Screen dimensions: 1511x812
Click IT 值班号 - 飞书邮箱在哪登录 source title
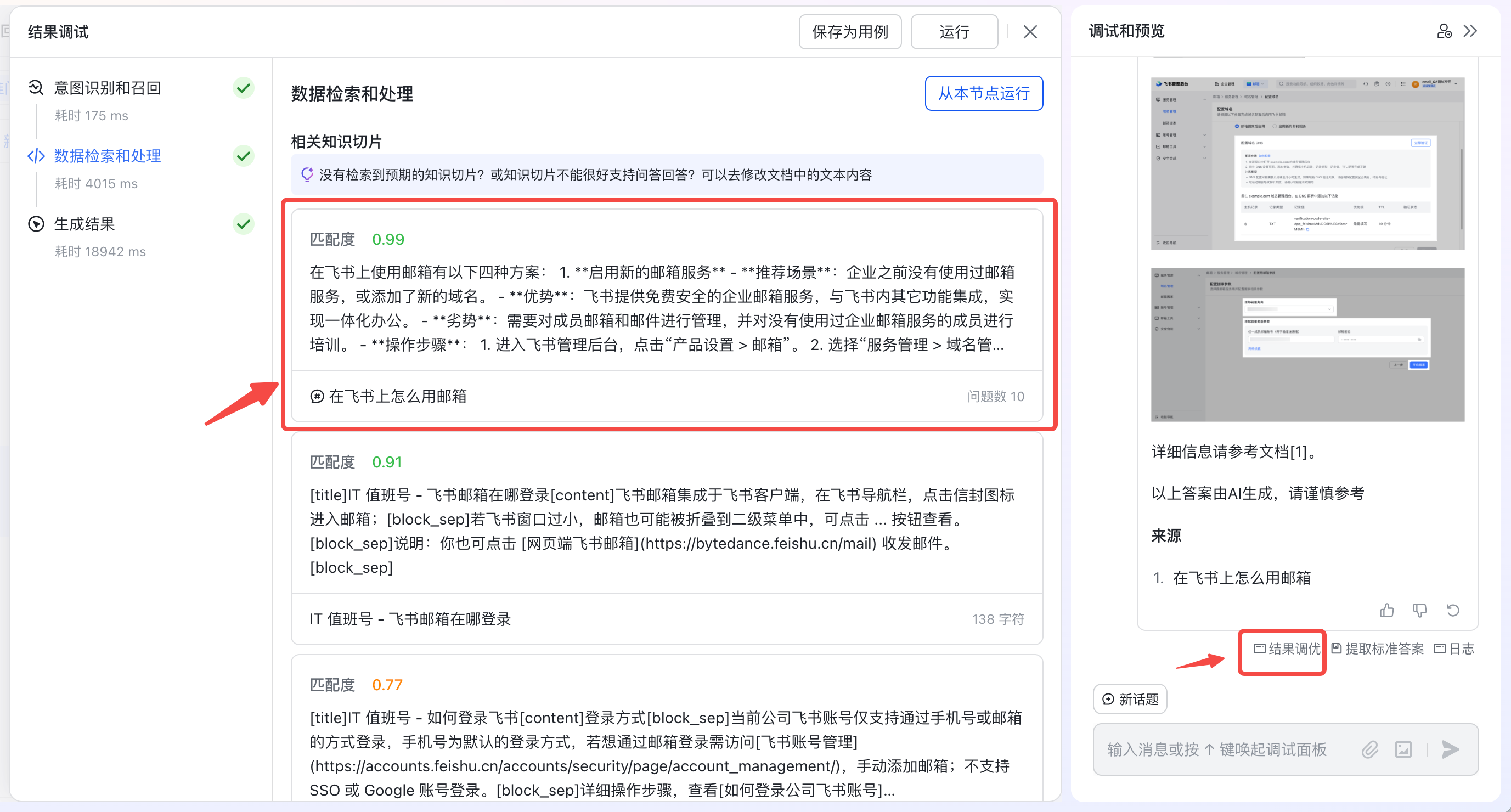(x=410, y=619)
